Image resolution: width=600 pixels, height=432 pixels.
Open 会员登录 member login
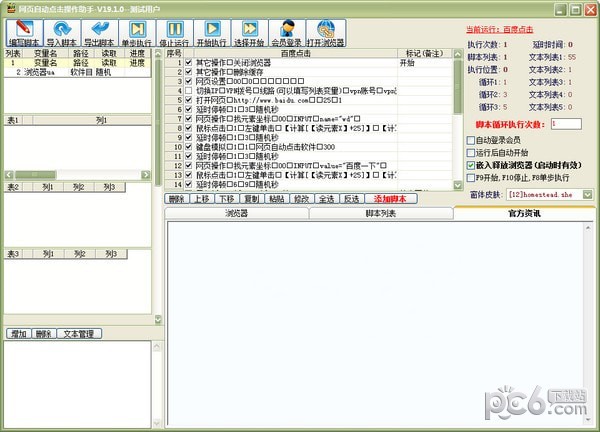click(287, 33)
